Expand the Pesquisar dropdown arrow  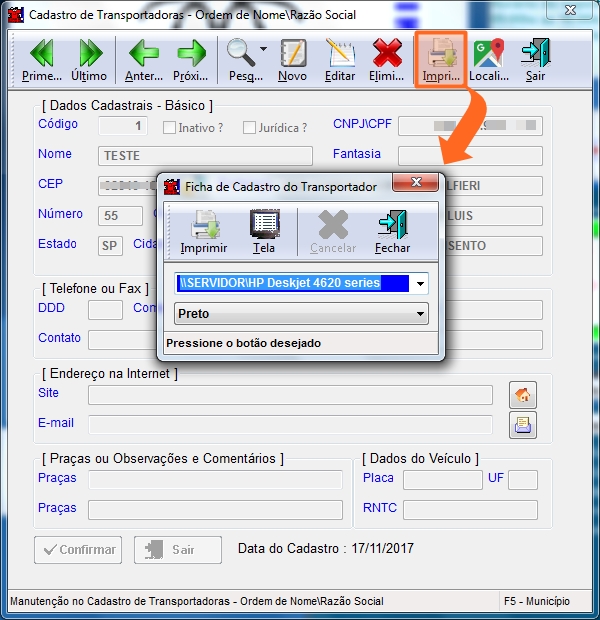263,50
